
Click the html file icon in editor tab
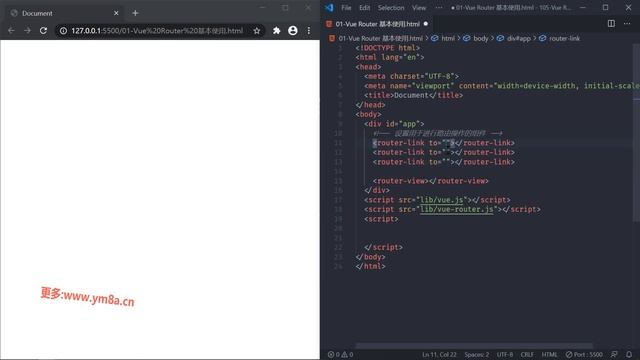[x=329, y=24]
